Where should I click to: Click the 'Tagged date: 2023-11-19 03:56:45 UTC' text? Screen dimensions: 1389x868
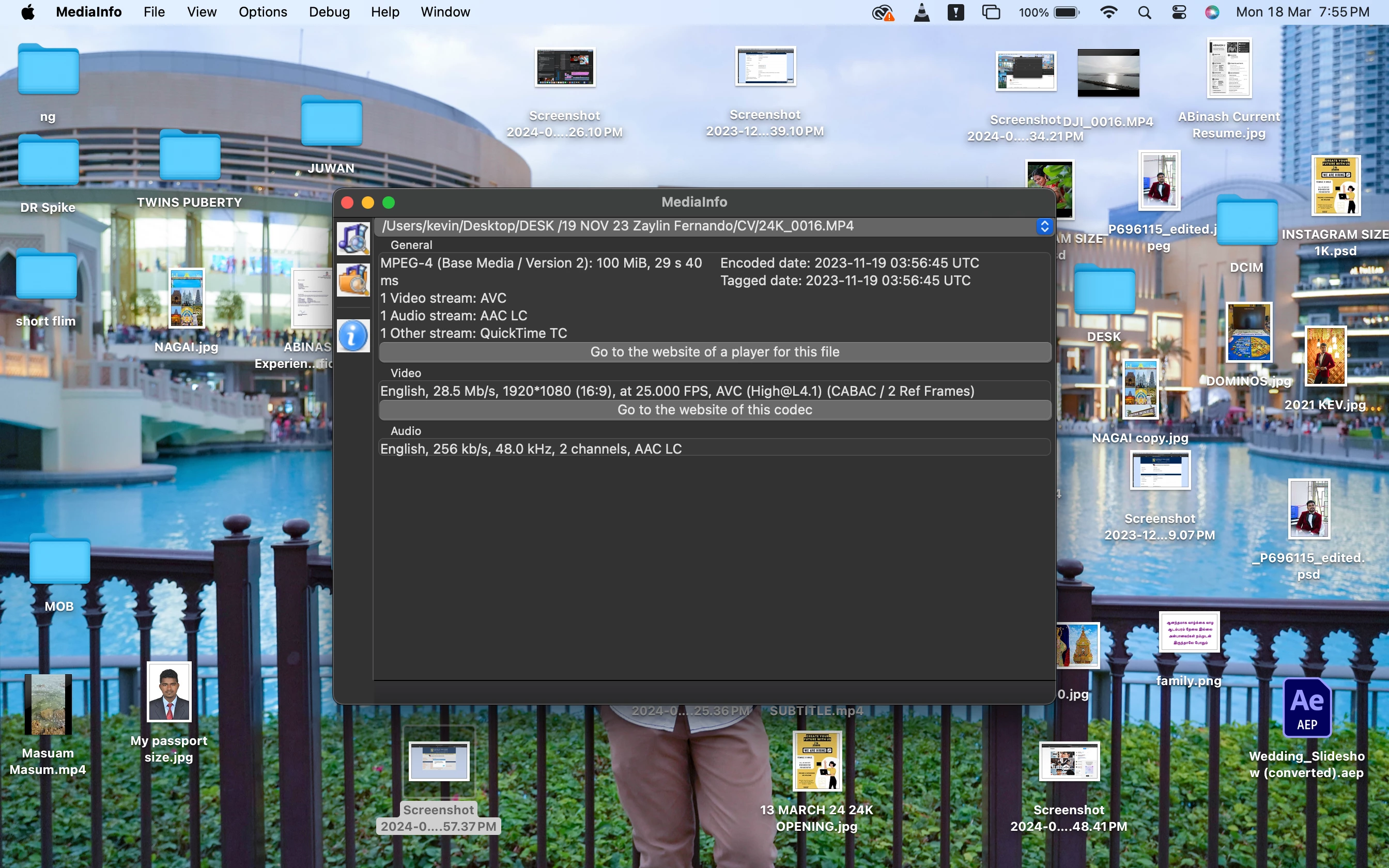coord(845,281)
